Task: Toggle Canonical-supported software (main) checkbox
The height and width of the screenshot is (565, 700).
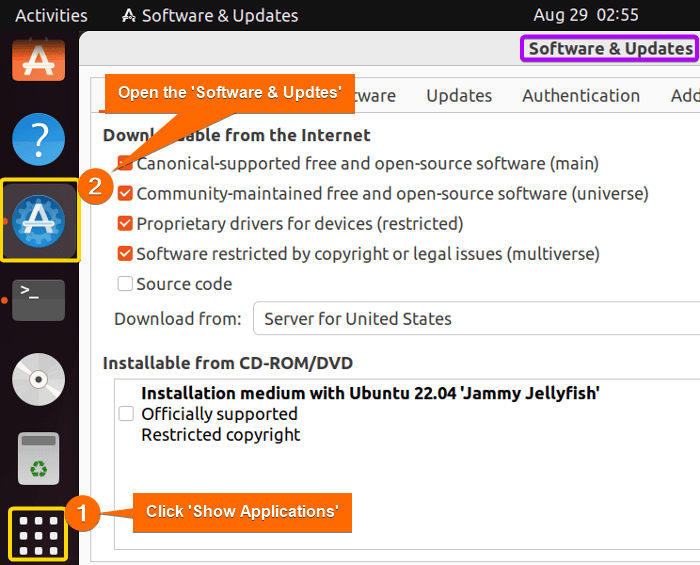Action: pos(125,163)
